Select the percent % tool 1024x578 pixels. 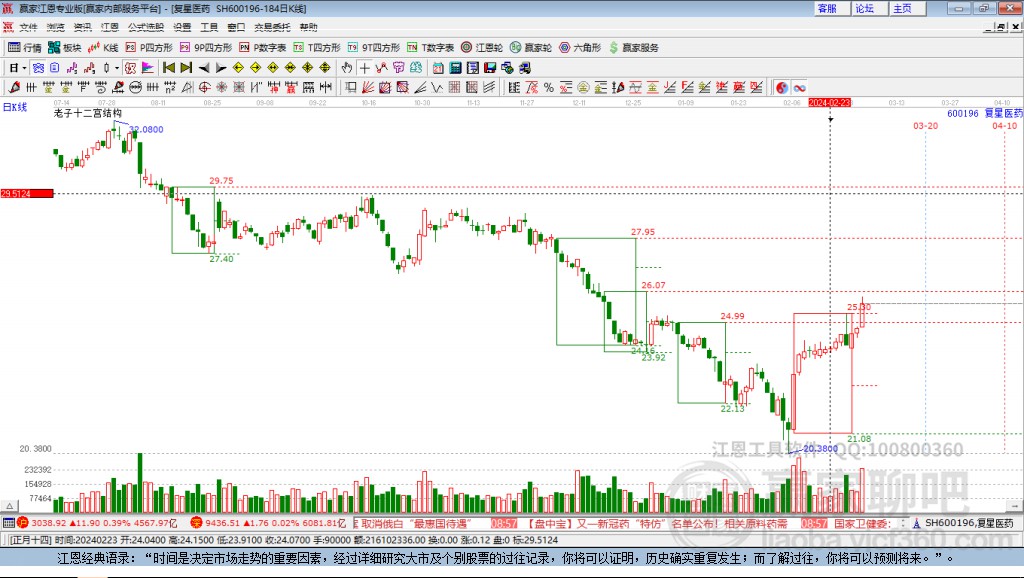pos(549,87)
